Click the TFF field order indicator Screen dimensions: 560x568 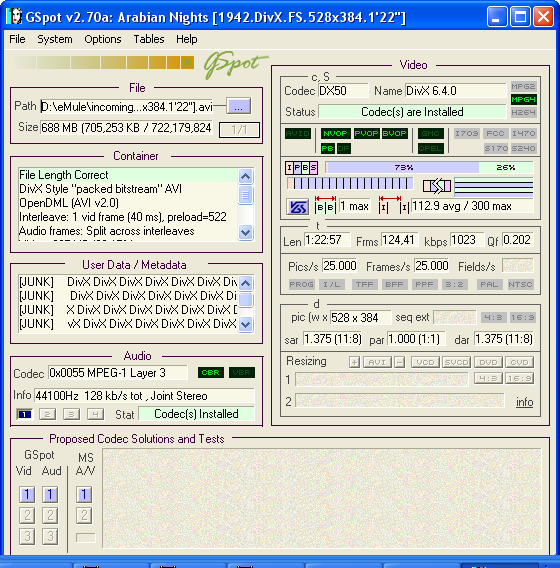364,284
